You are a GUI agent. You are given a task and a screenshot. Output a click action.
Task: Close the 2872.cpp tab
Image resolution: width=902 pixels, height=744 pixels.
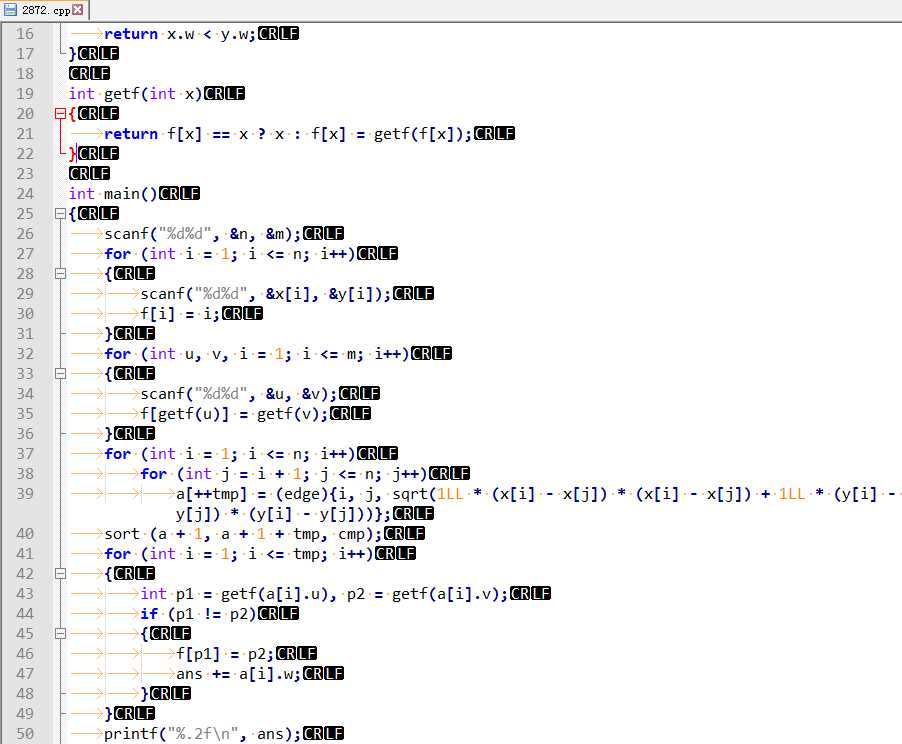point(78,9)
